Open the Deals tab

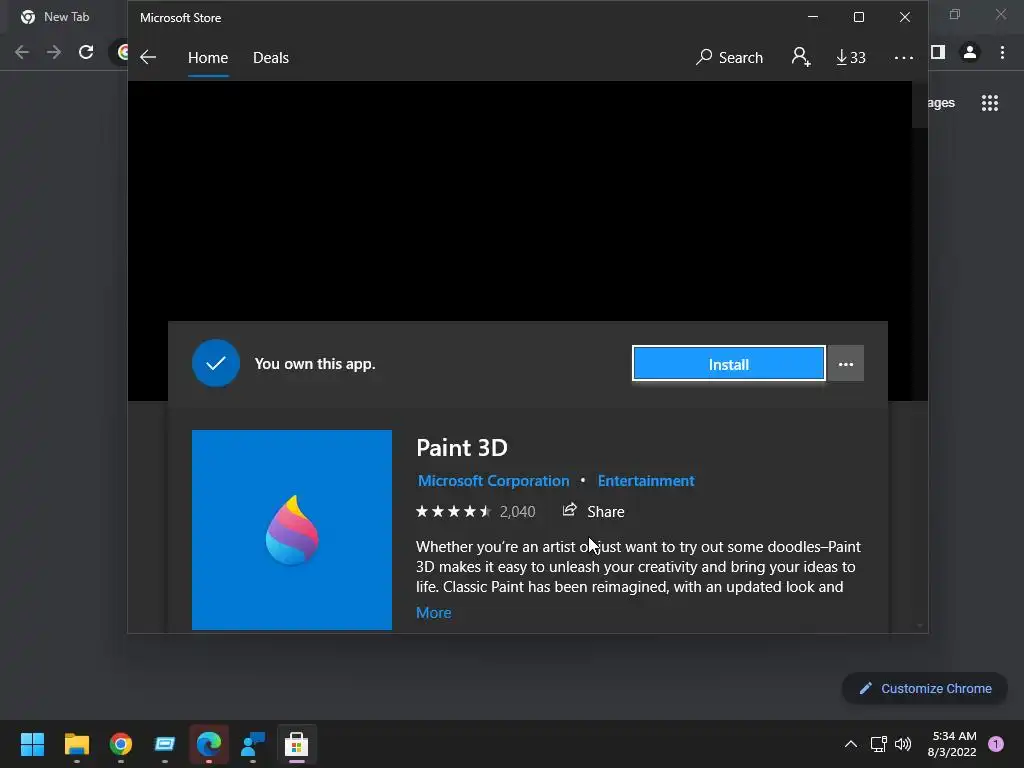(x=270, y=57)
